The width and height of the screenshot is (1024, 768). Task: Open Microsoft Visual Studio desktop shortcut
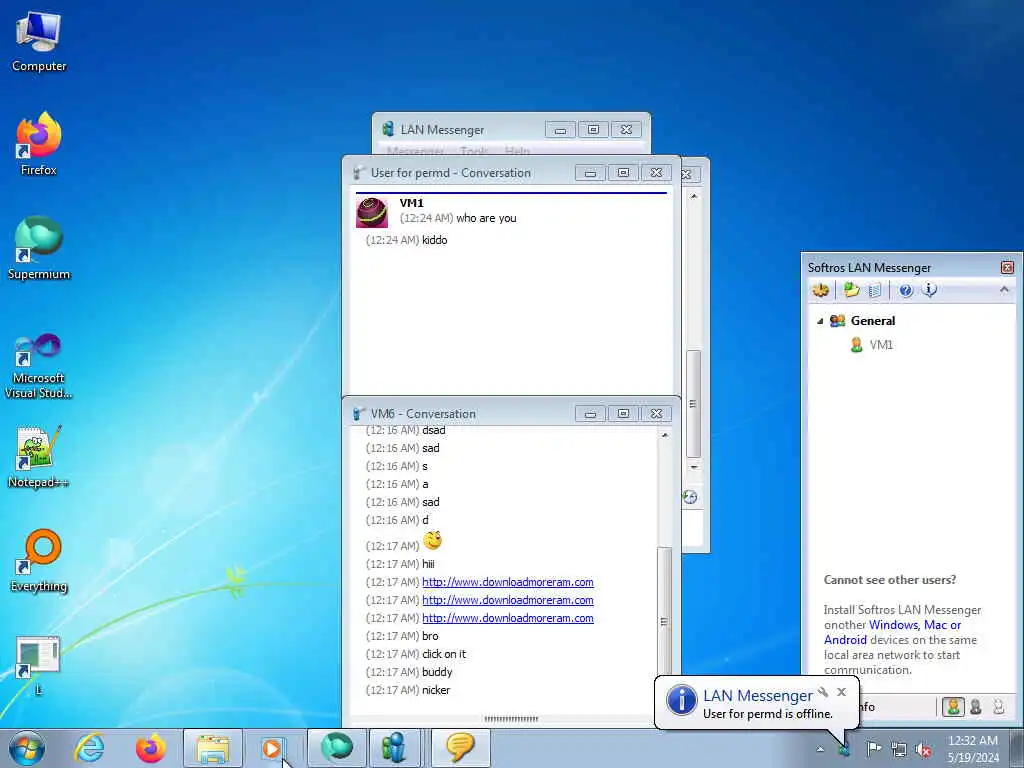tap(39, 366)
